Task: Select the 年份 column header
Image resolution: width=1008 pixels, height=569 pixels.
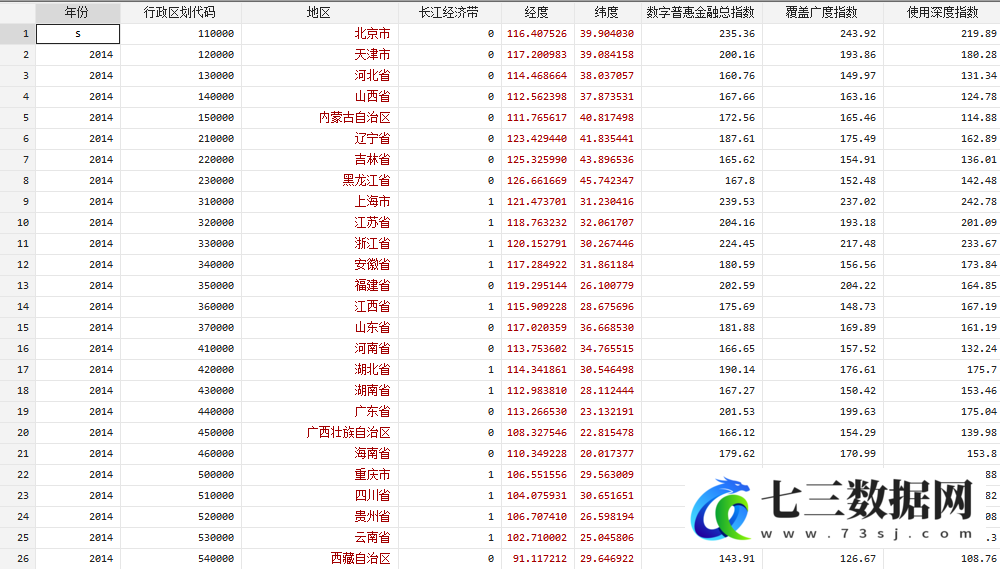Action: point(77,12)
